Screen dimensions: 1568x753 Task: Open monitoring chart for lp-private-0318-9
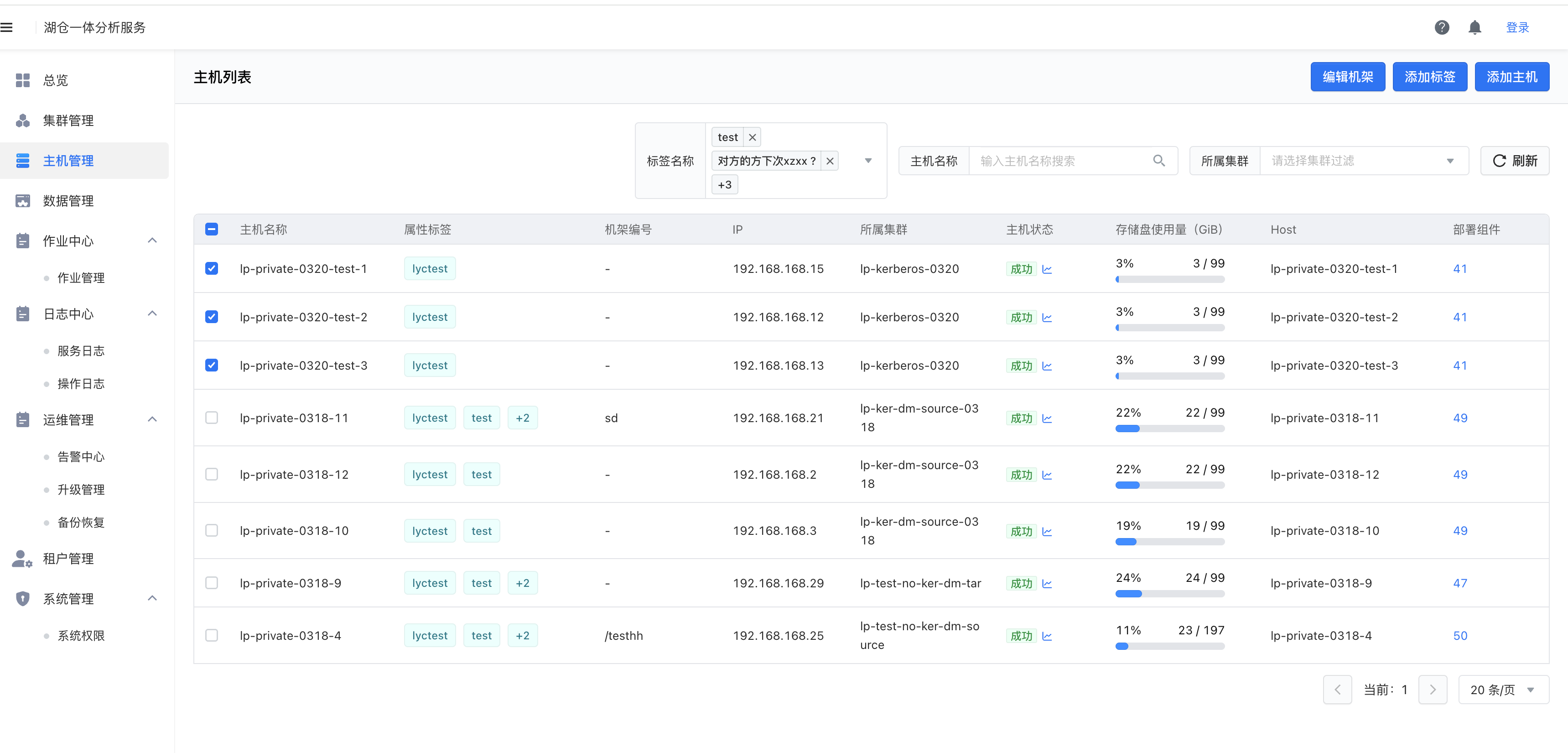(x=1047, y=584)
